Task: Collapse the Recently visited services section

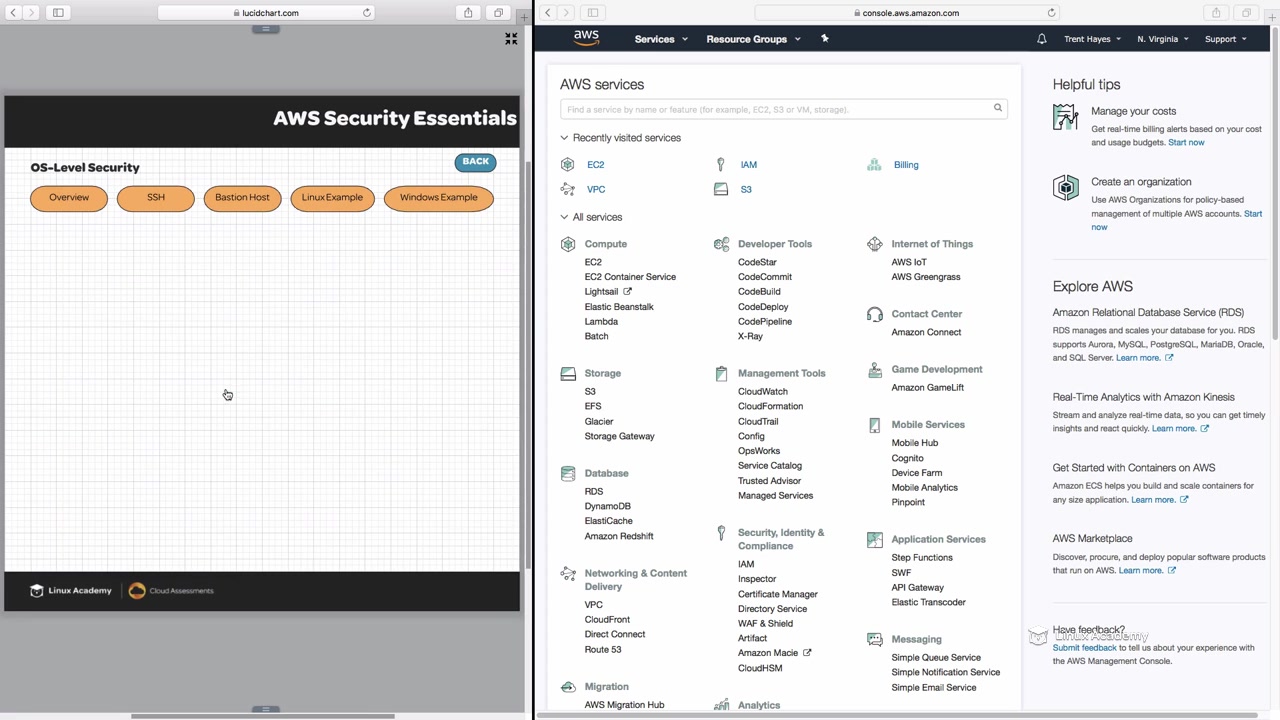Action: (x=564, y=138)
